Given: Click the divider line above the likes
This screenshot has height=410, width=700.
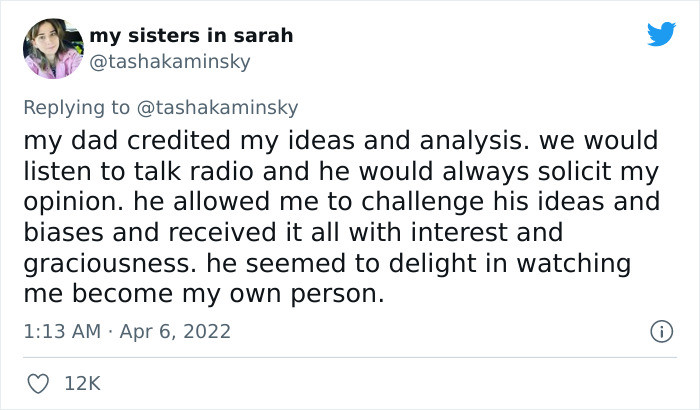Looking at the screenshot, I should coord(350,357).
